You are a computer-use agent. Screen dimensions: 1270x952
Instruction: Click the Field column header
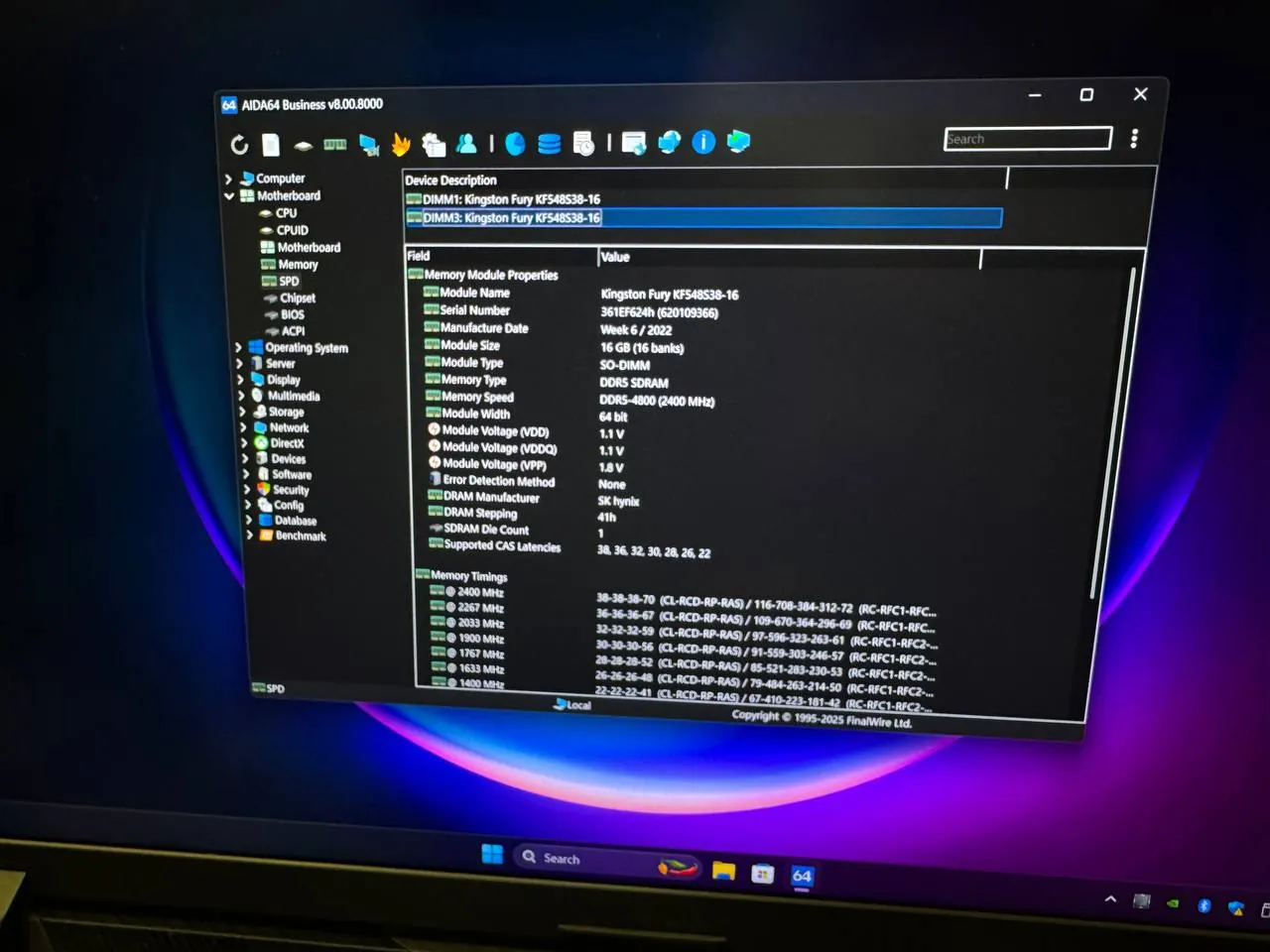click(x=500, y=256)
